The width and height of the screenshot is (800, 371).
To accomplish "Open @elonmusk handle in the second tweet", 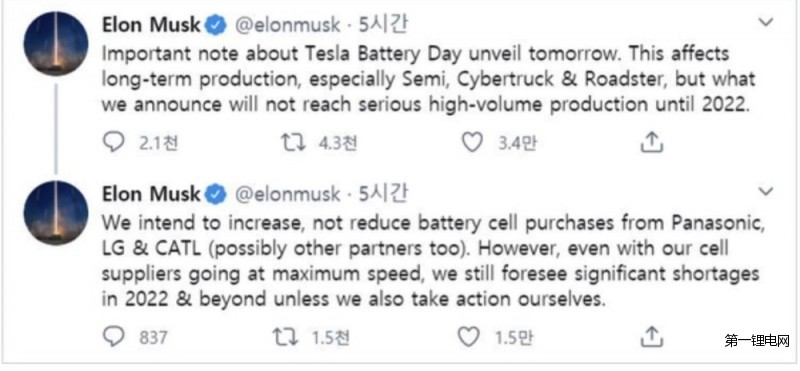I will pyautogui.click(x=287, y=194).
